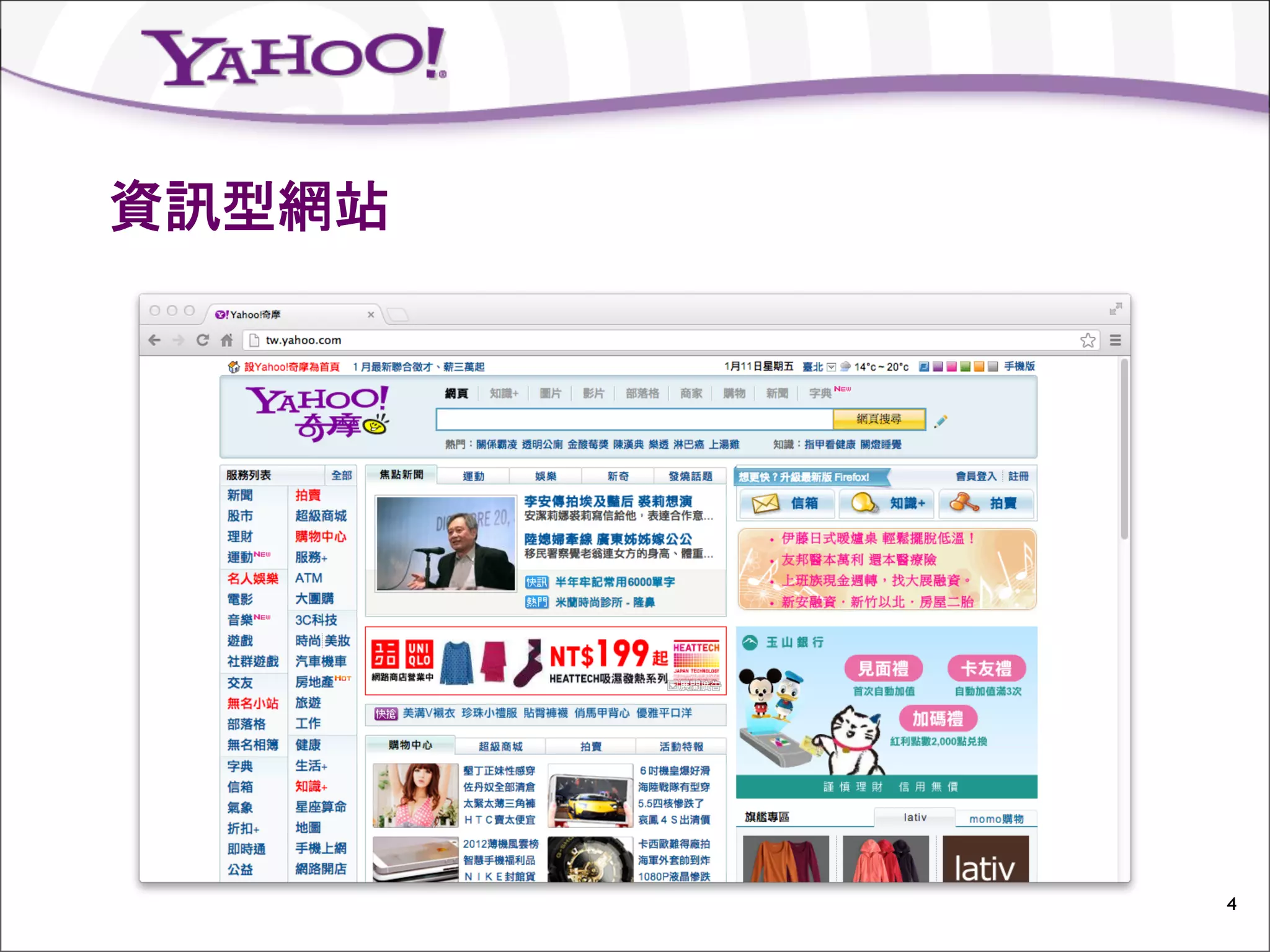Reload the page with refresh icon
Image resolution: width=1270 pixels, height=952 pixels.
[202, 340]
